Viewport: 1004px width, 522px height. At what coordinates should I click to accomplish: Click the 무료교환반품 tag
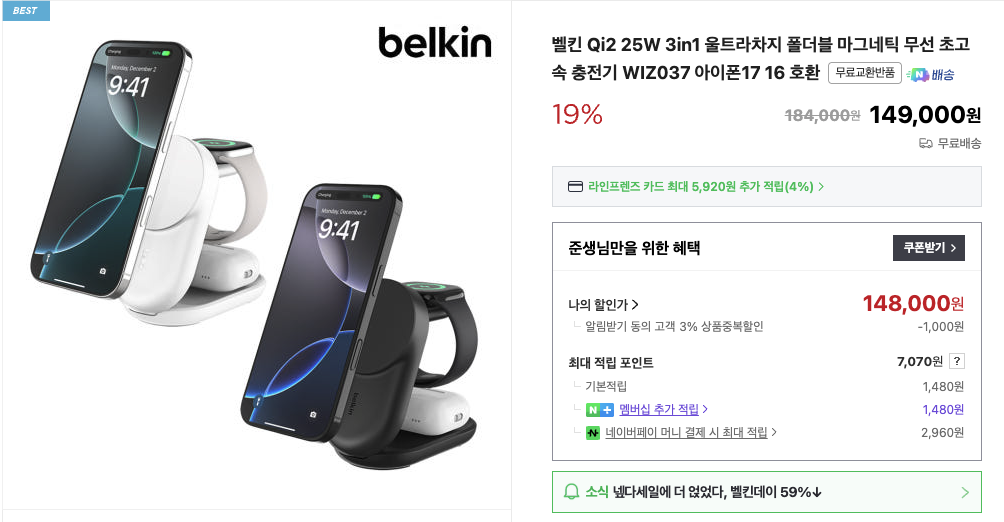point(864,73)
